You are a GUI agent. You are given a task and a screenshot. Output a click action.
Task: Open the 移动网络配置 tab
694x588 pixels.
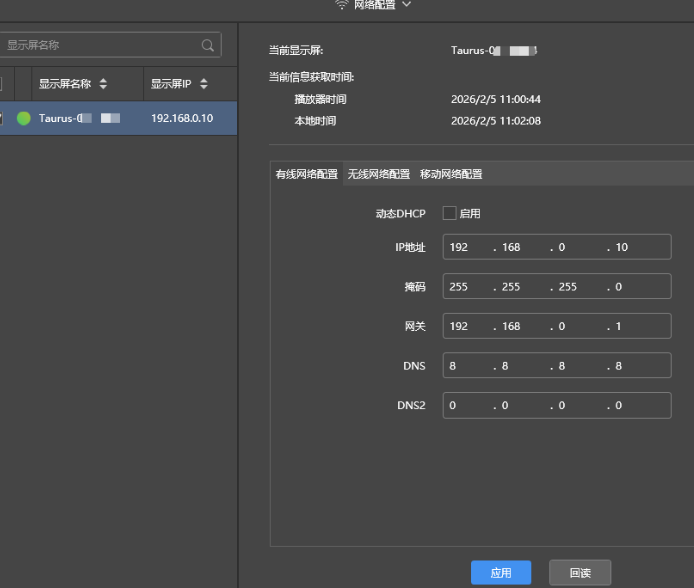[x=451, y=174]
